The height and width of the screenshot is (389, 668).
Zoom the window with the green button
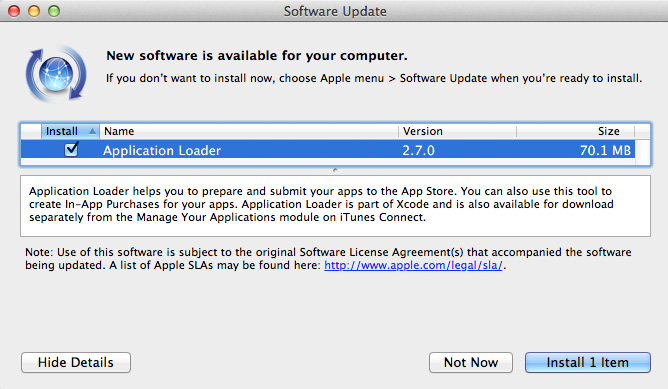click(x=54, y=11)
